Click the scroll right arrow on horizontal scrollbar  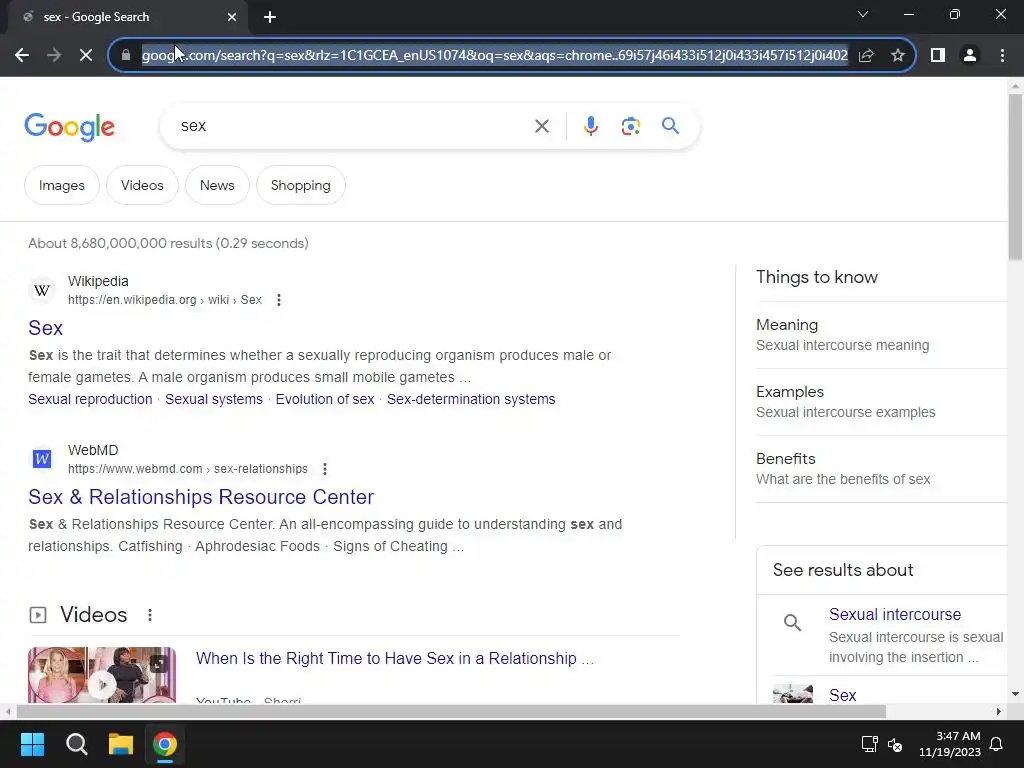click(x=999, y=711)
